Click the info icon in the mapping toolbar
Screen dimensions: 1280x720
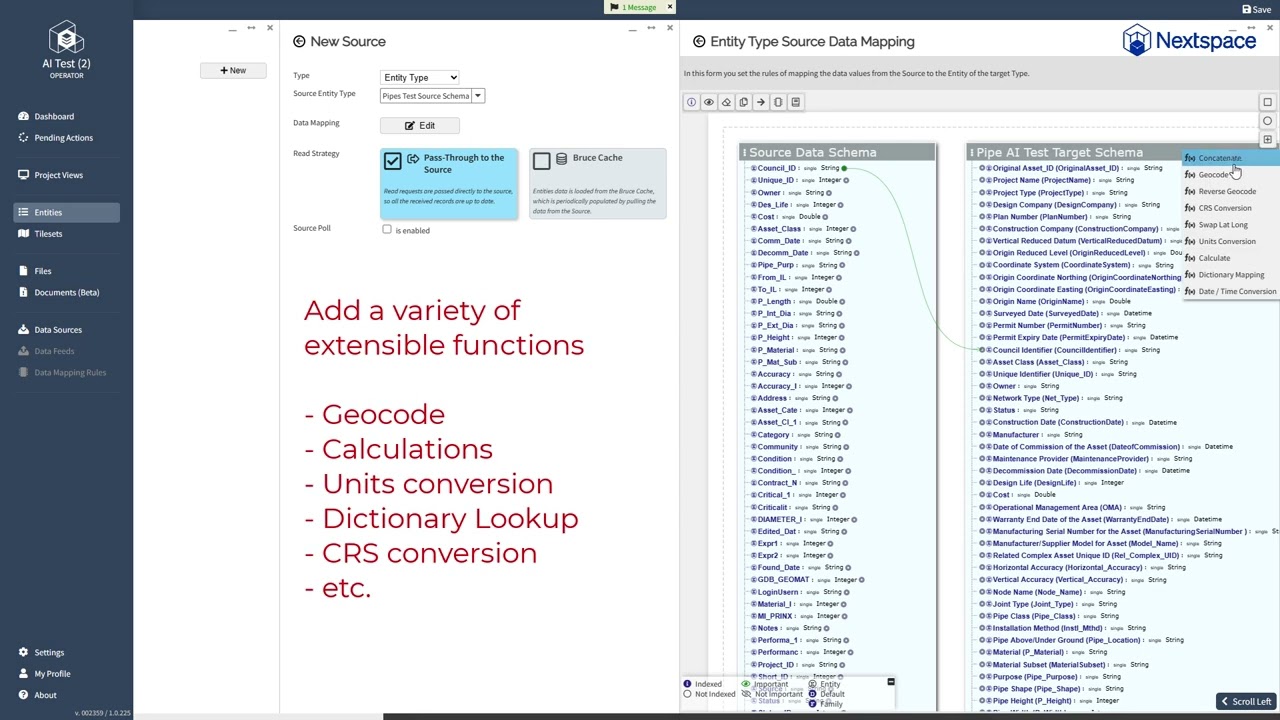(691, 102)
